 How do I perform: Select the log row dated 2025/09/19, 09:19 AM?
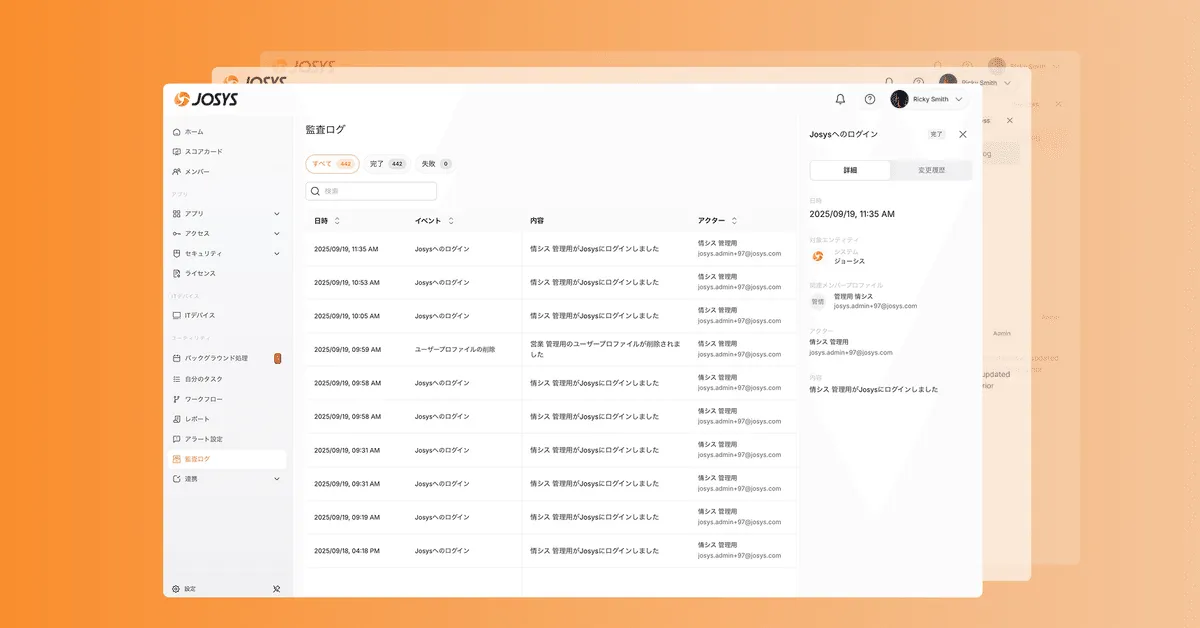(x=550, y=518)
